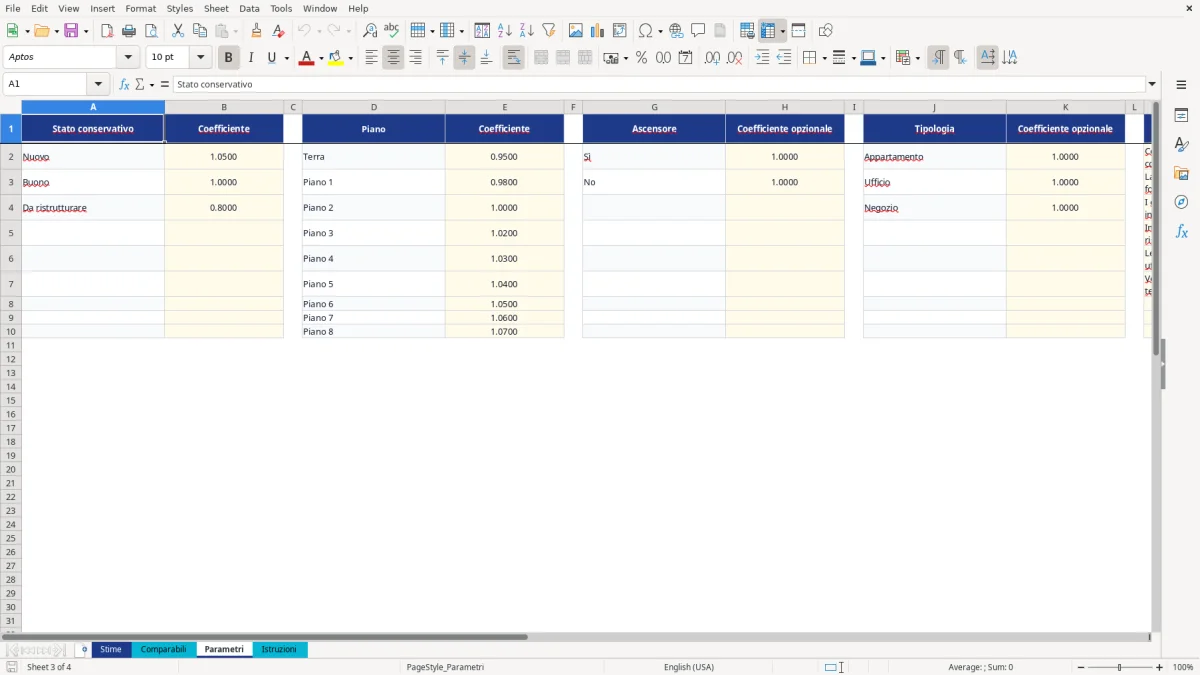Screen dimensions: 1200x675
Task: Toggle Italic formatting
Action: [251, 58]
